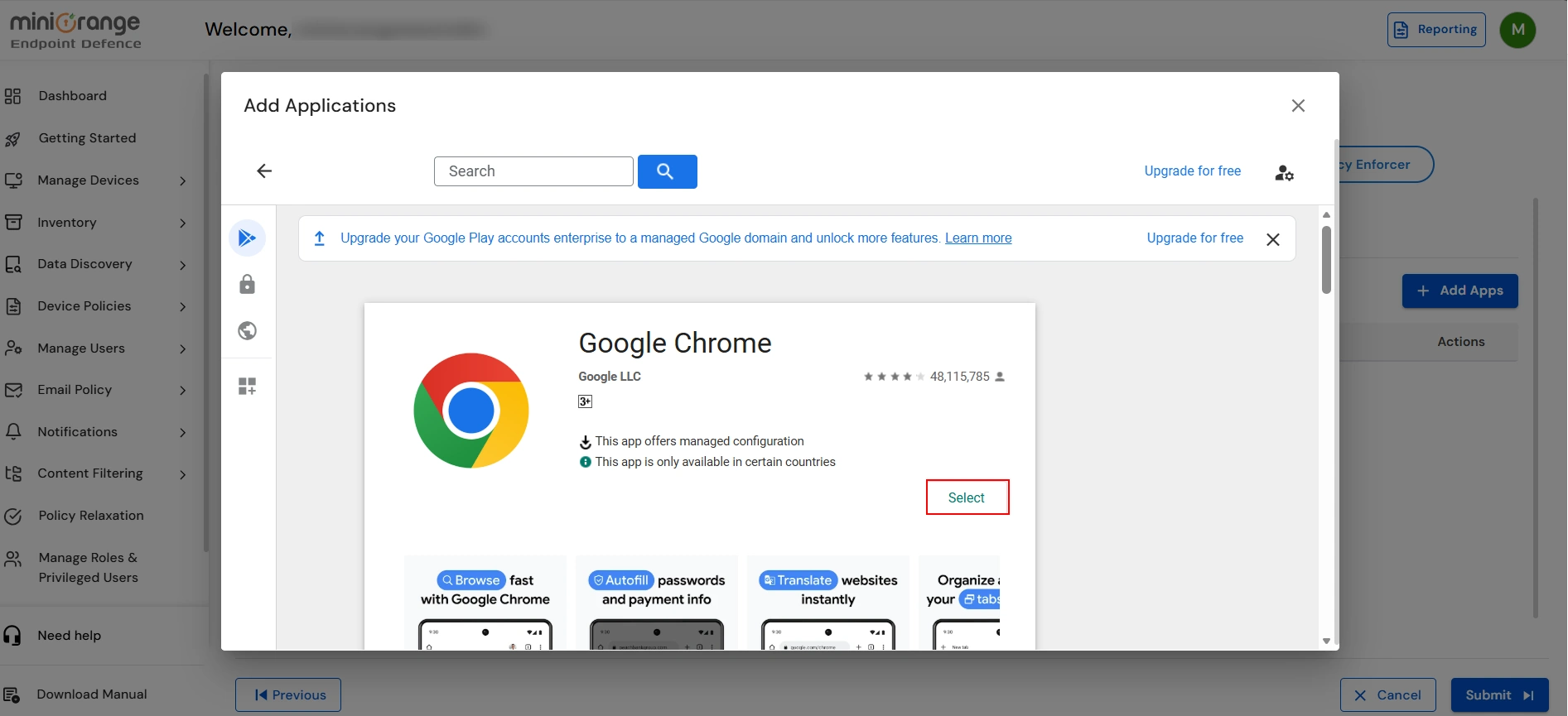Click the Content Filtering icon
Image resolution: width=1568 pixels, height=716 pixels.
[12, 473]
